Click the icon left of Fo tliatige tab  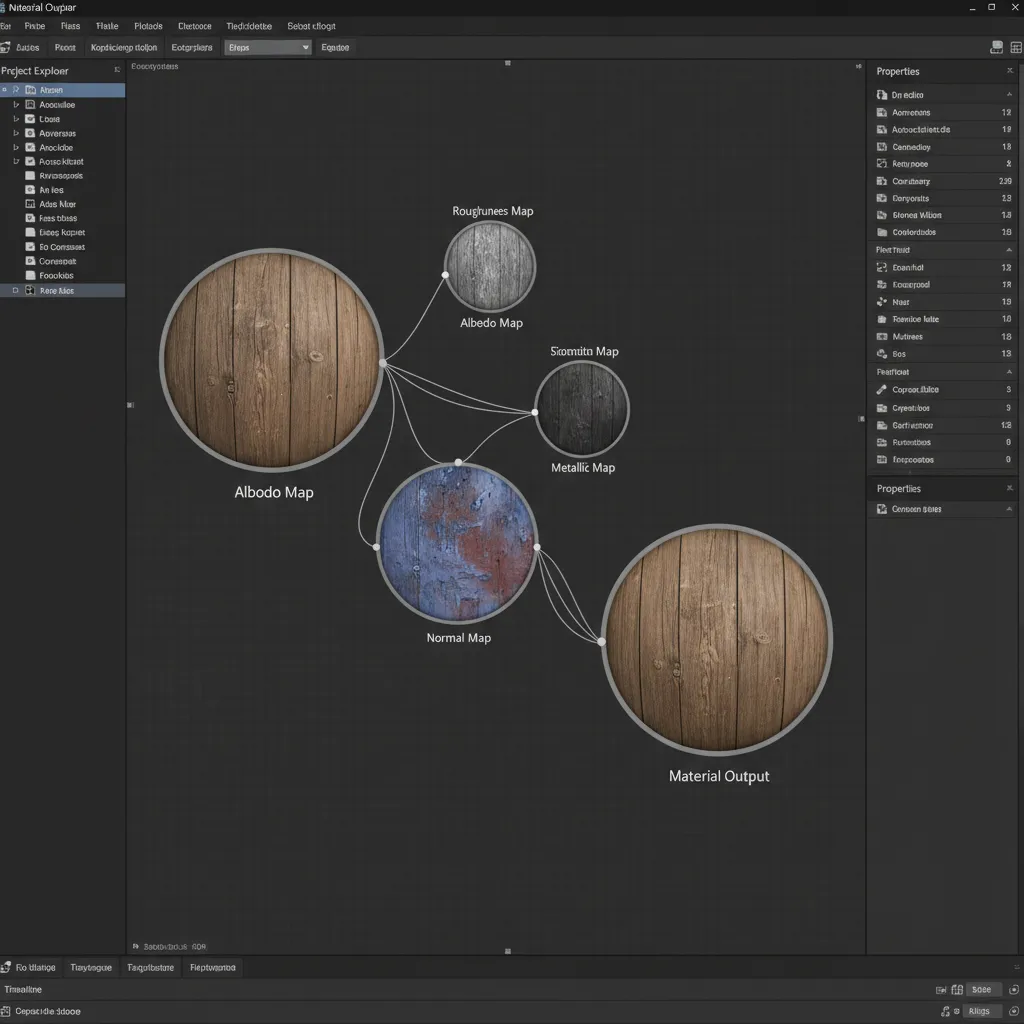pos(6,967)
